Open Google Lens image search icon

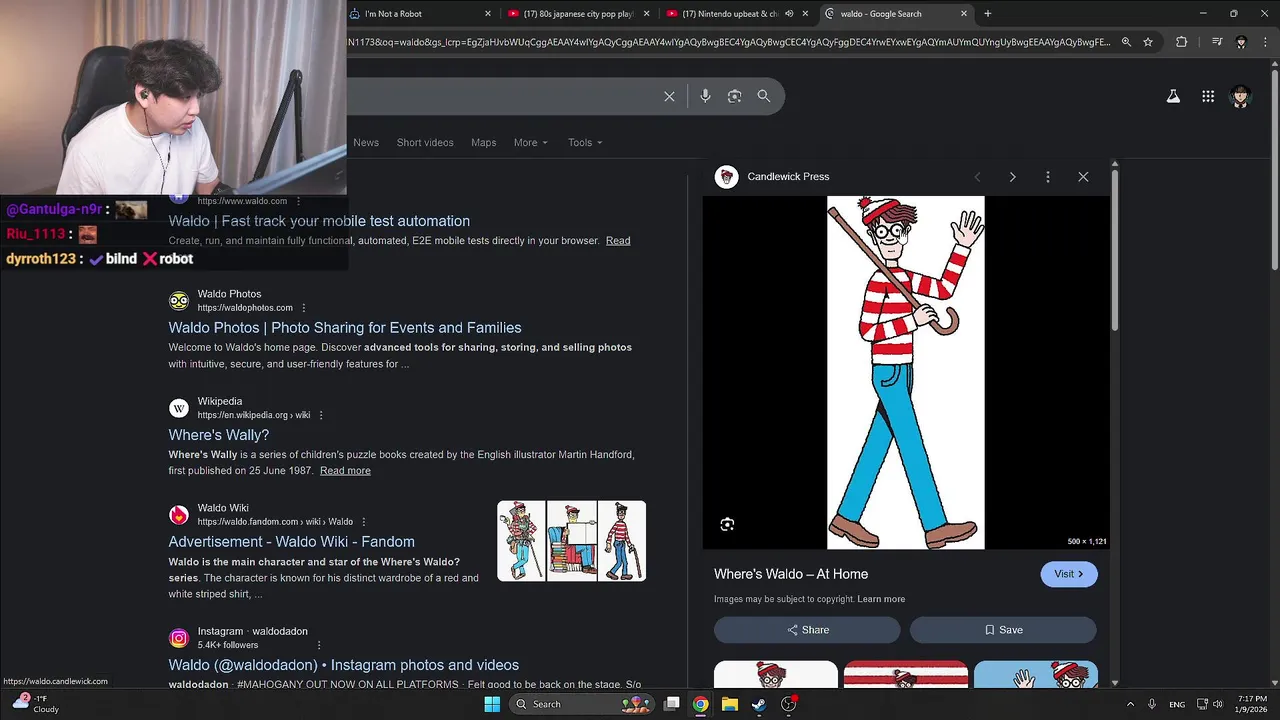734,96
